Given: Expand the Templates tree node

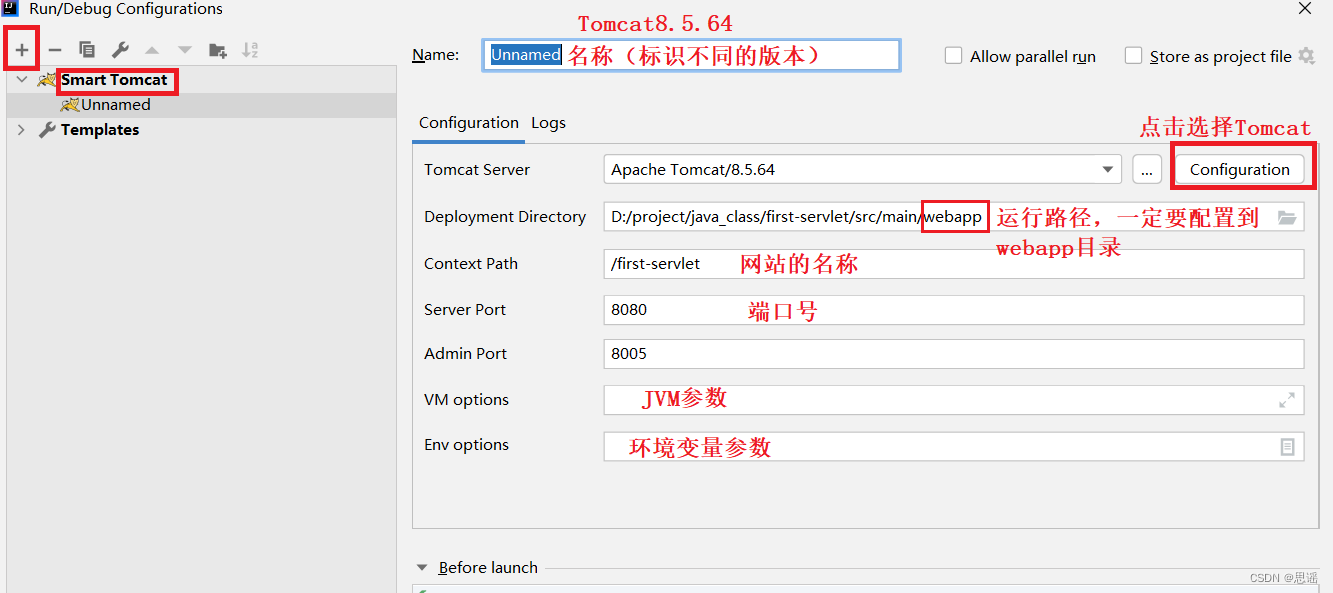Looking at the screenshot, I should [x=22, y=130].
